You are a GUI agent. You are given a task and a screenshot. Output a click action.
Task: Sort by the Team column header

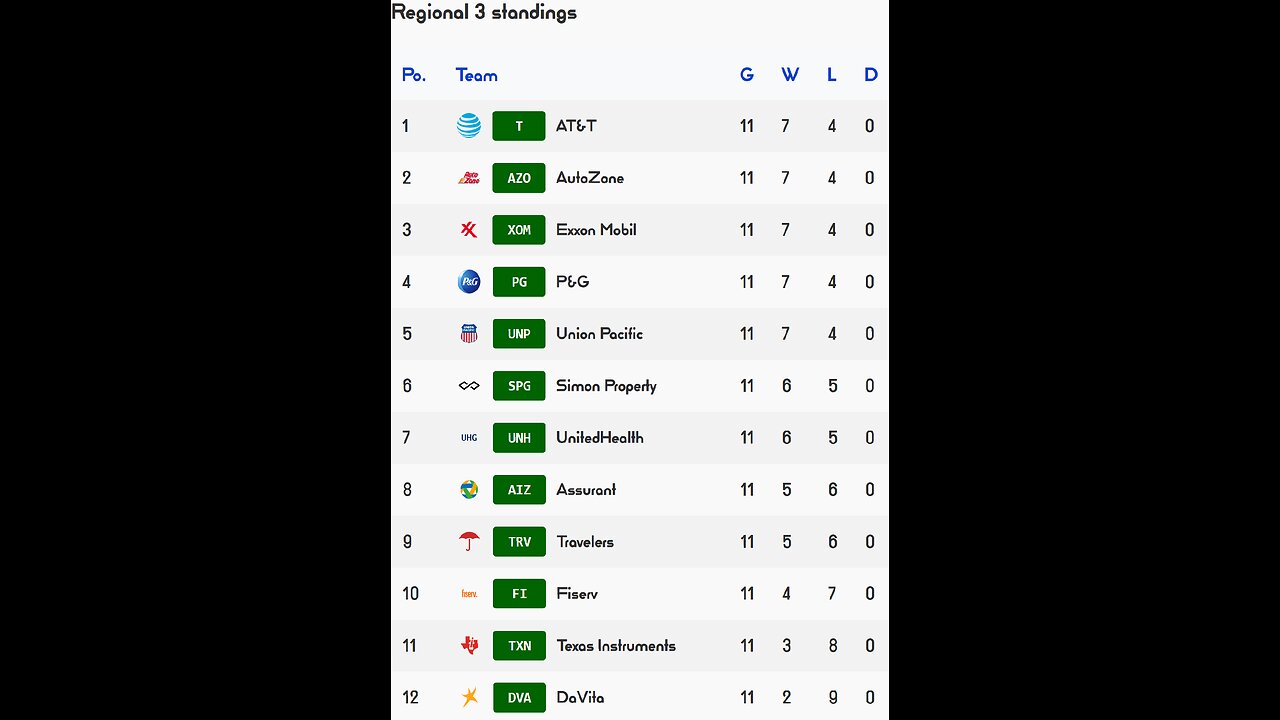coord(476,75)
